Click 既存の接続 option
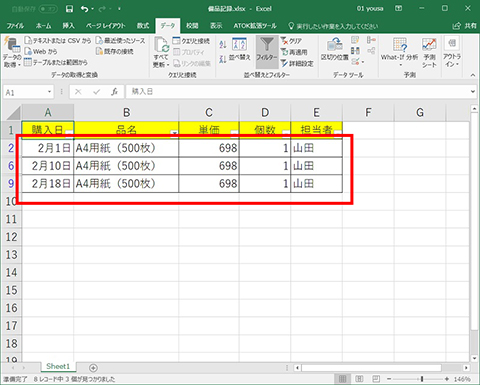The height and width of the screenshot is (385, 480). 115,51
